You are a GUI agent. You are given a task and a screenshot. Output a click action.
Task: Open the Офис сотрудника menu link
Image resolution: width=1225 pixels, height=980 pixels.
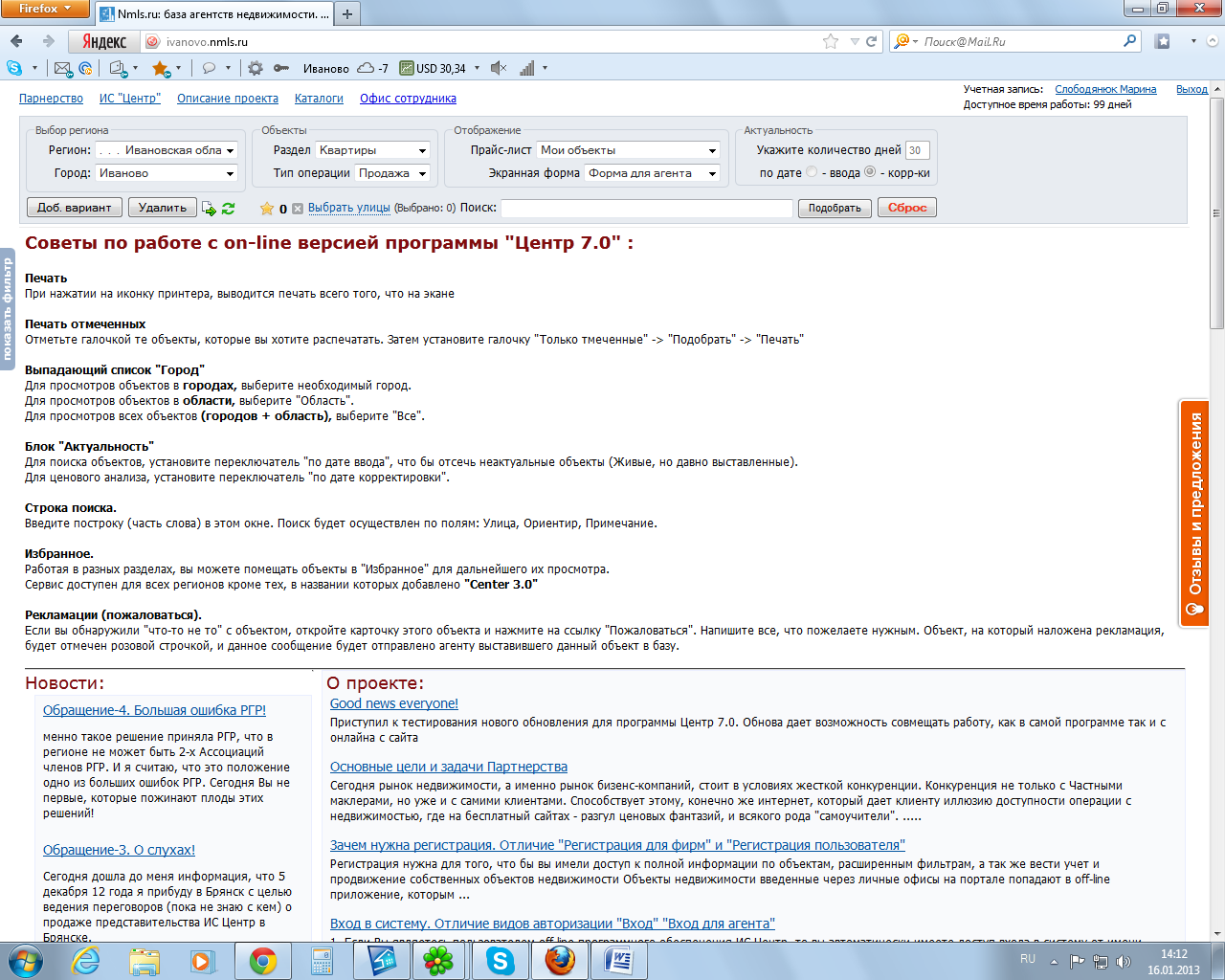coord(408,99)
